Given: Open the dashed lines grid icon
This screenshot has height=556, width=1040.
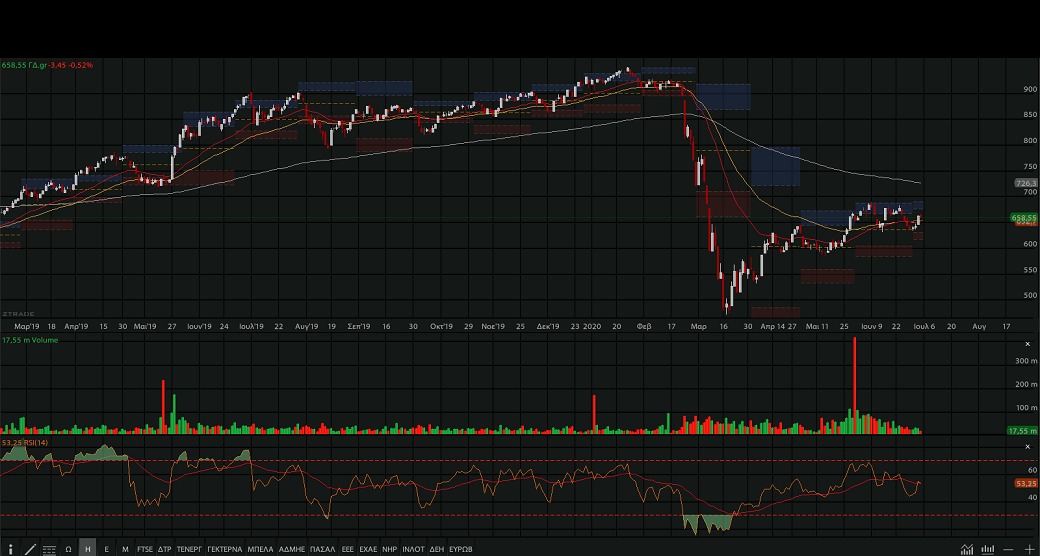Looking at the screenshot, I should point(49,550).
